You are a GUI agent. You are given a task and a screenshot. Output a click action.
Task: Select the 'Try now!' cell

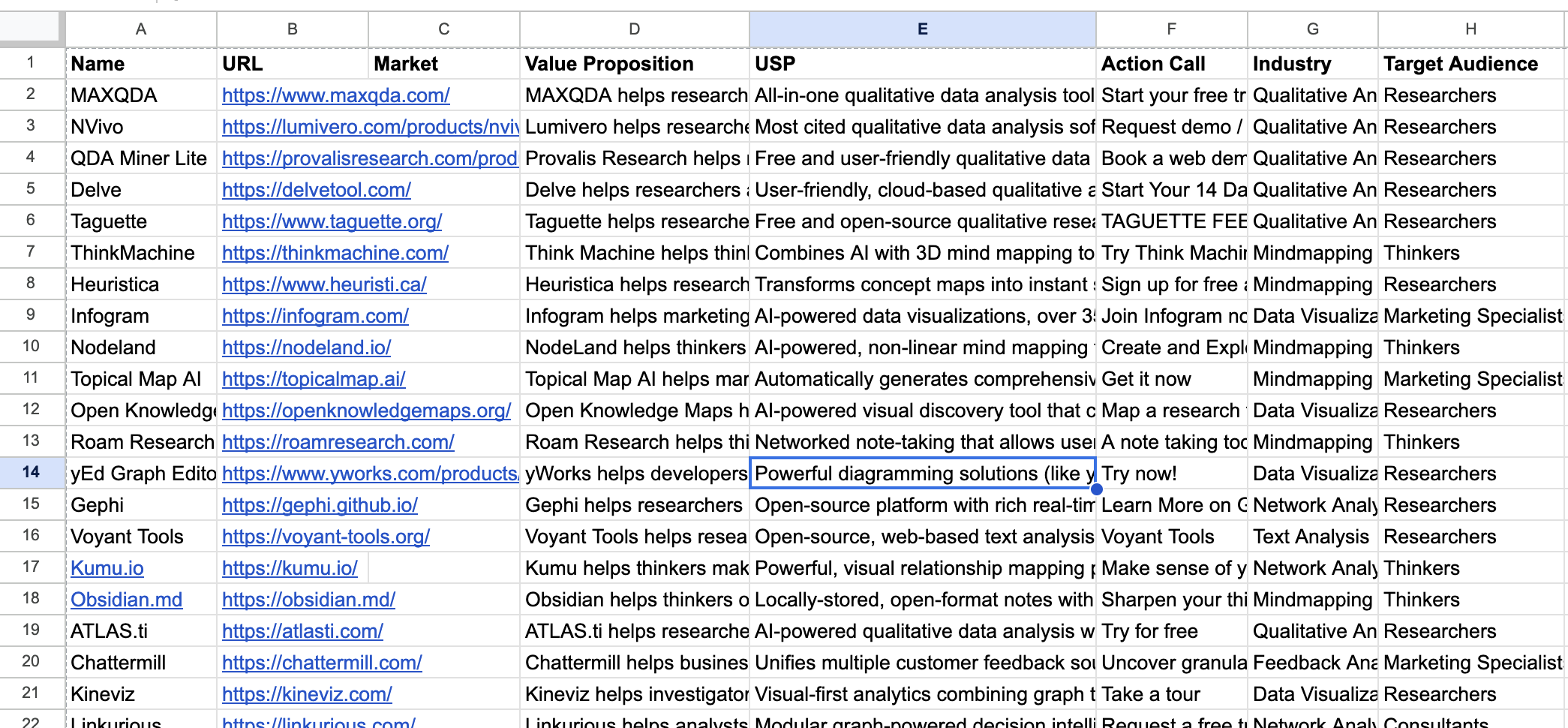pos(1171,474)
